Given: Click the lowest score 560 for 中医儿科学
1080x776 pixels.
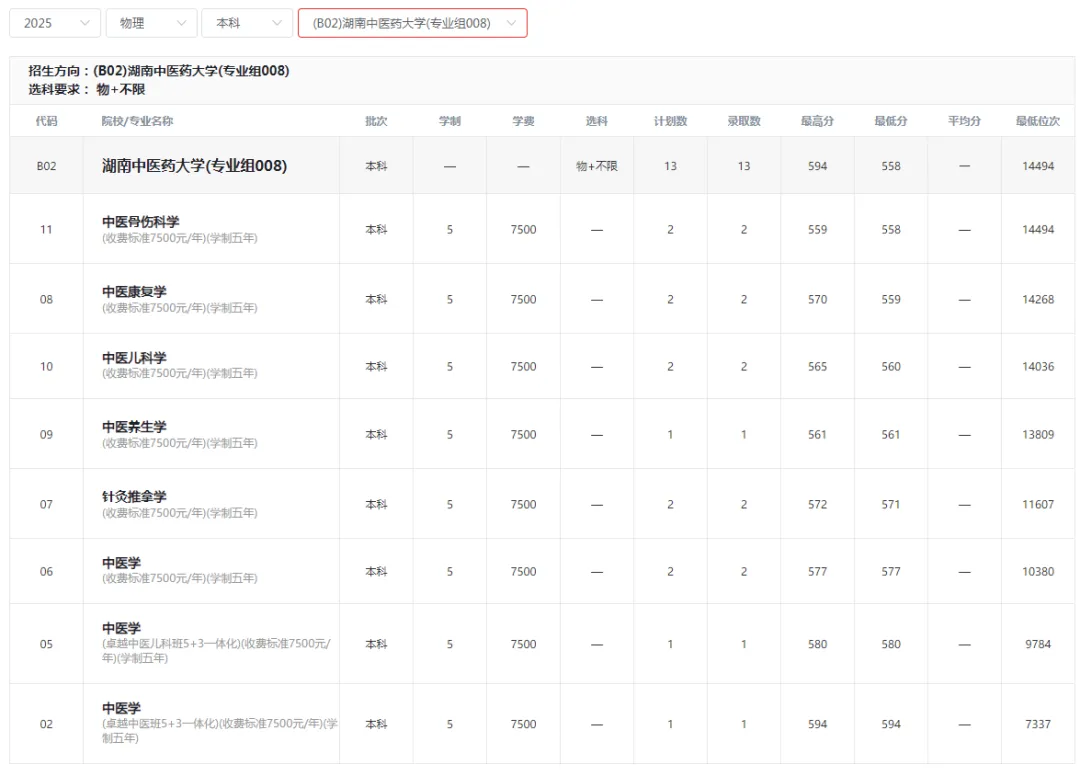Looking at the screenshot, I should pos(891,366).
